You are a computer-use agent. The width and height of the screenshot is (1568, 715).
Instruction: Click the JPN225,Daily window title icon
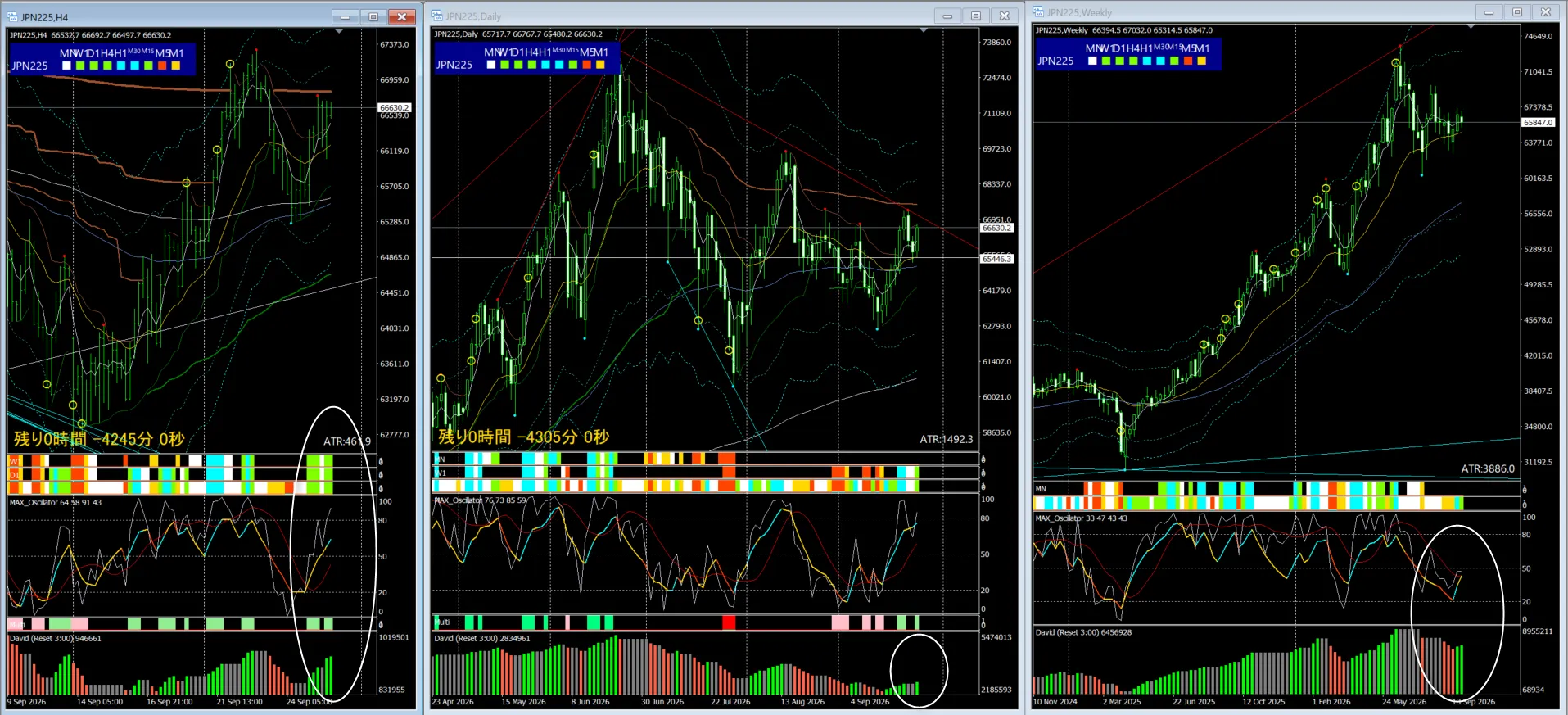pyautogui.click(x=437, y=16)
